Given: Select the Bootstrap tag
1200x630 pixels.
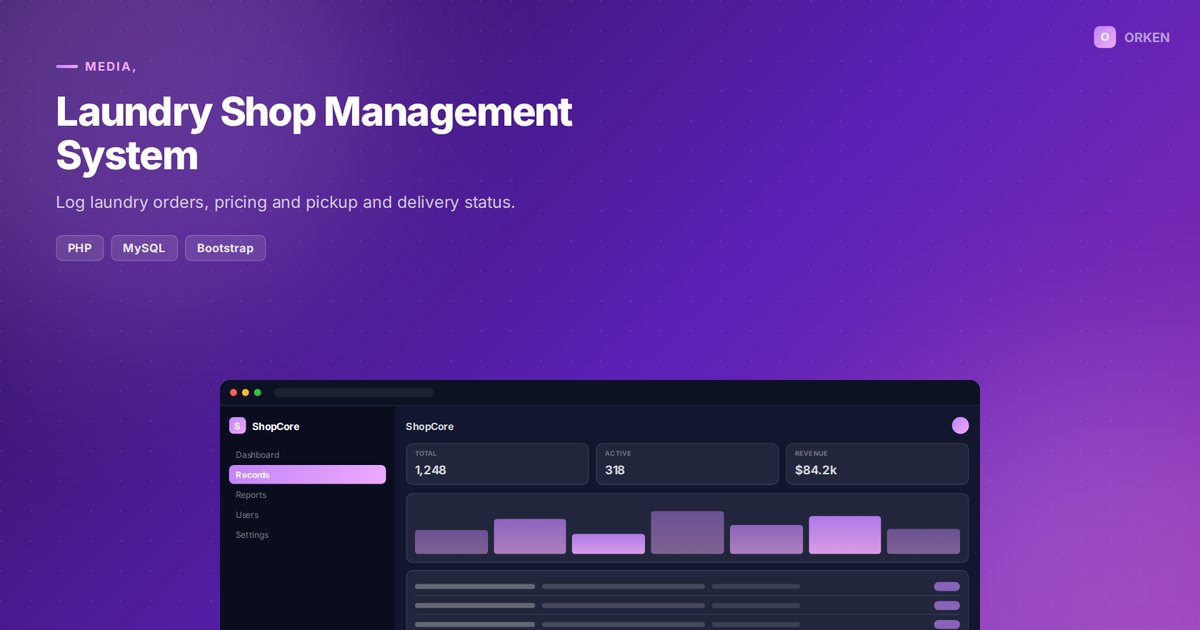Looking at the screenshot, I should pos(225,248).
